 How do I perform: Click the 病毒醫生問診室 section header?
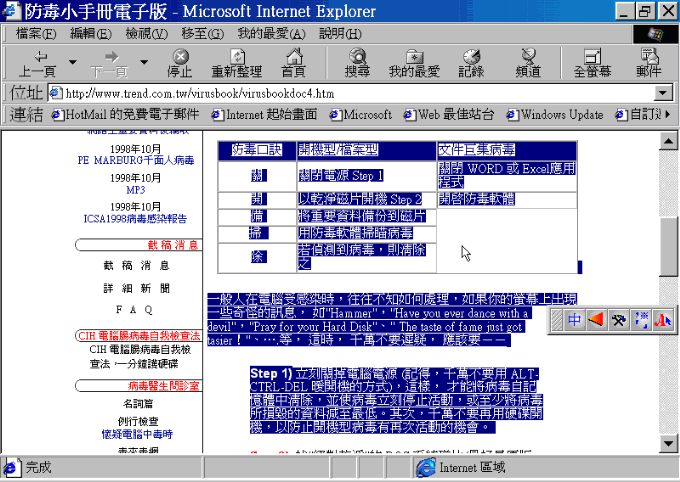[x=163, y=386]
